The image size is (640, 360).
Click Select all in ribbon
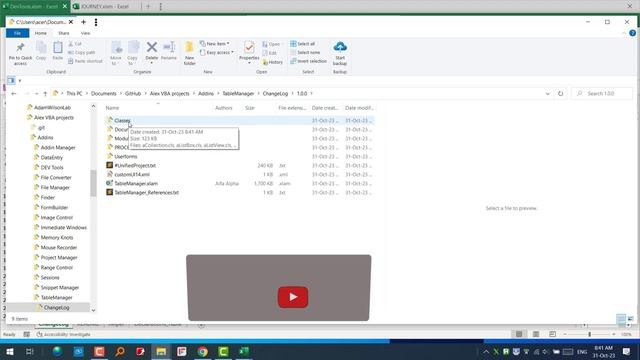[x=302, y=44]
